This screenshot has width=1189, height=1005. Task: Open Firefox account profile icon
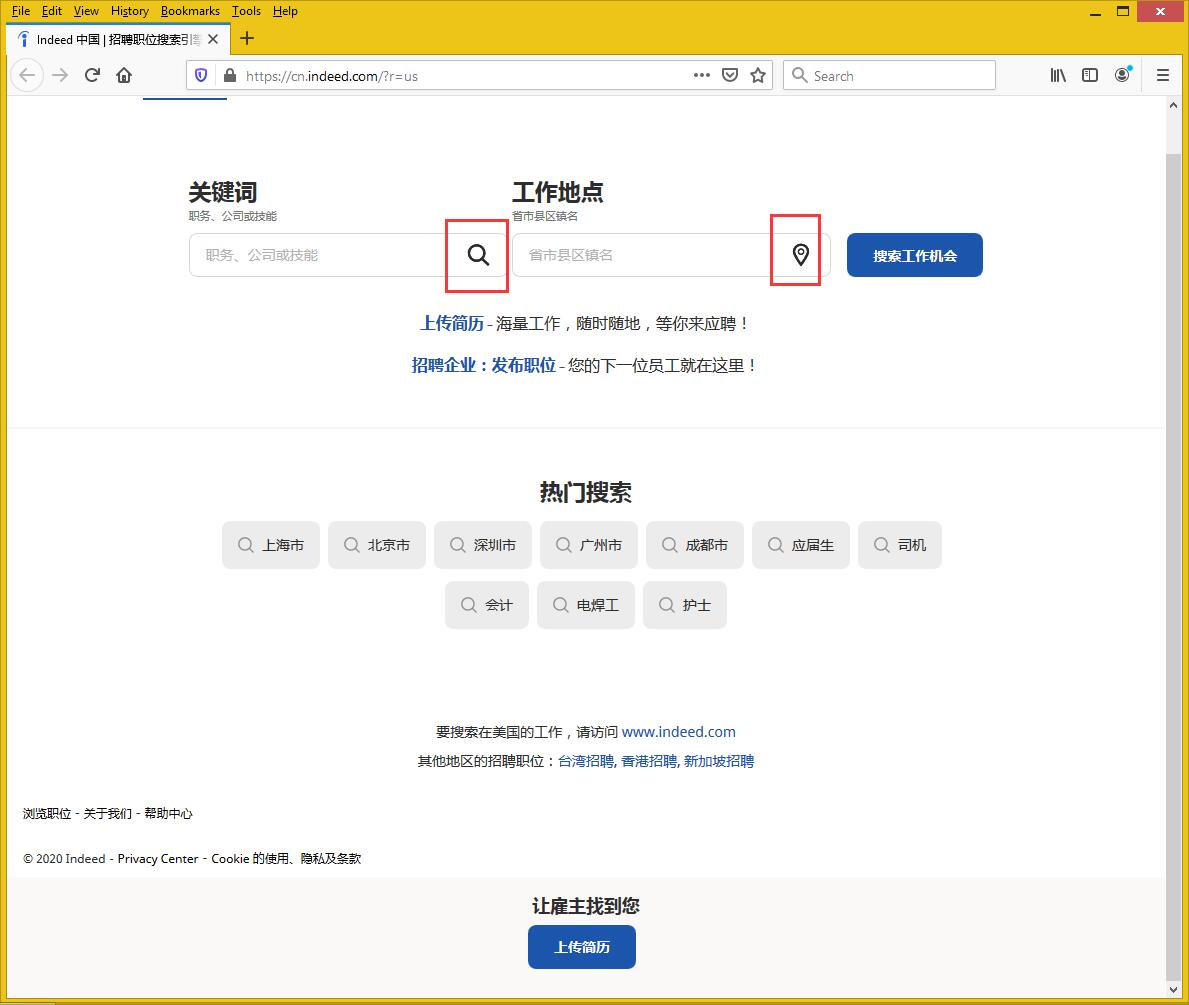point(1122,75)
